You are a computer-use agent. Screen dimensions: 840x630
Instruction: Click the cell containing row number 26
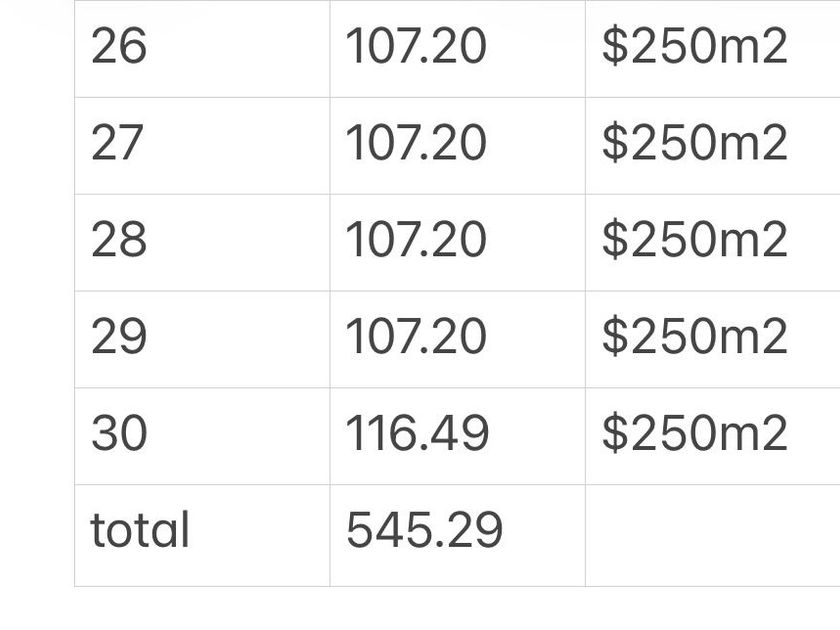[x=119, y=47]
